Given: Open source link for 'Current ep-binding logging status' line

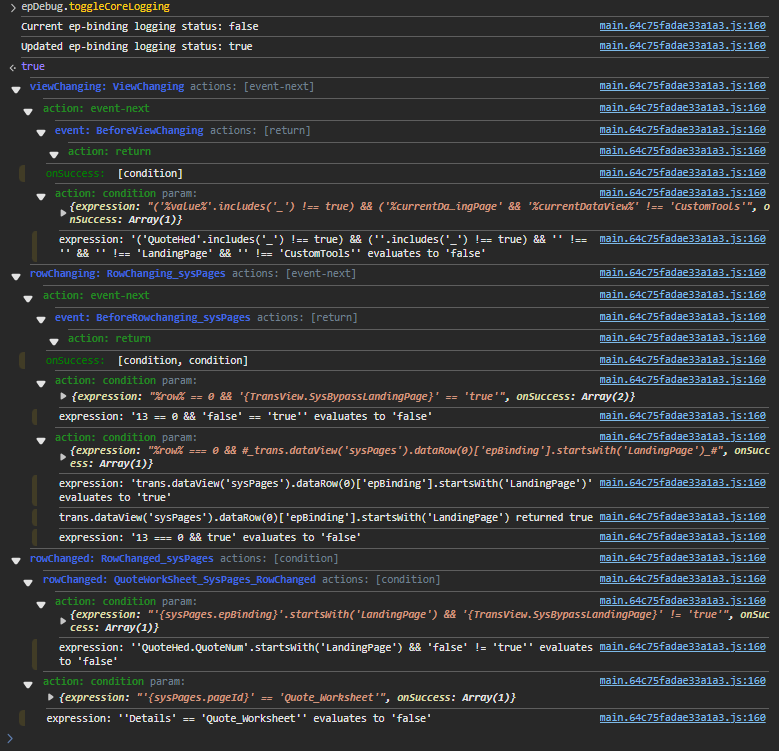Looking at the screenshot, I should 682,26.
